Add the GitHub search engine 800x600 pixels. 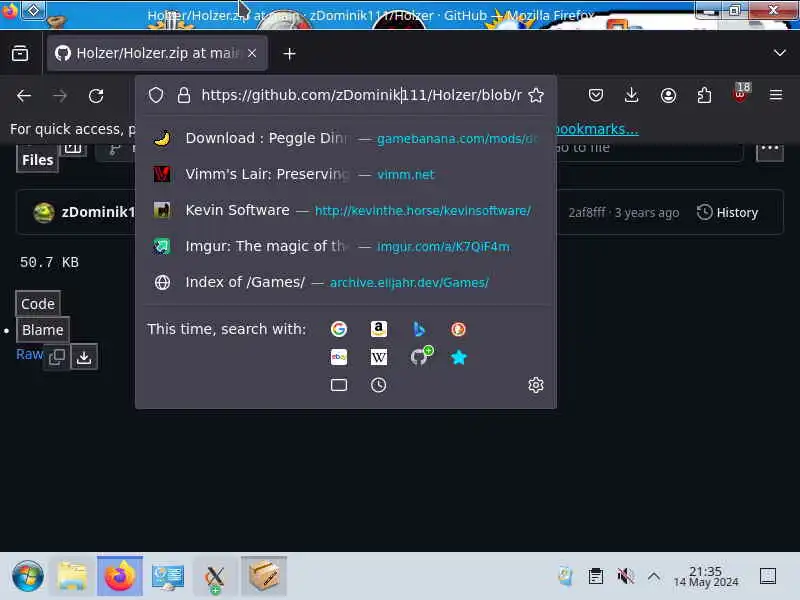coord(420,356)
